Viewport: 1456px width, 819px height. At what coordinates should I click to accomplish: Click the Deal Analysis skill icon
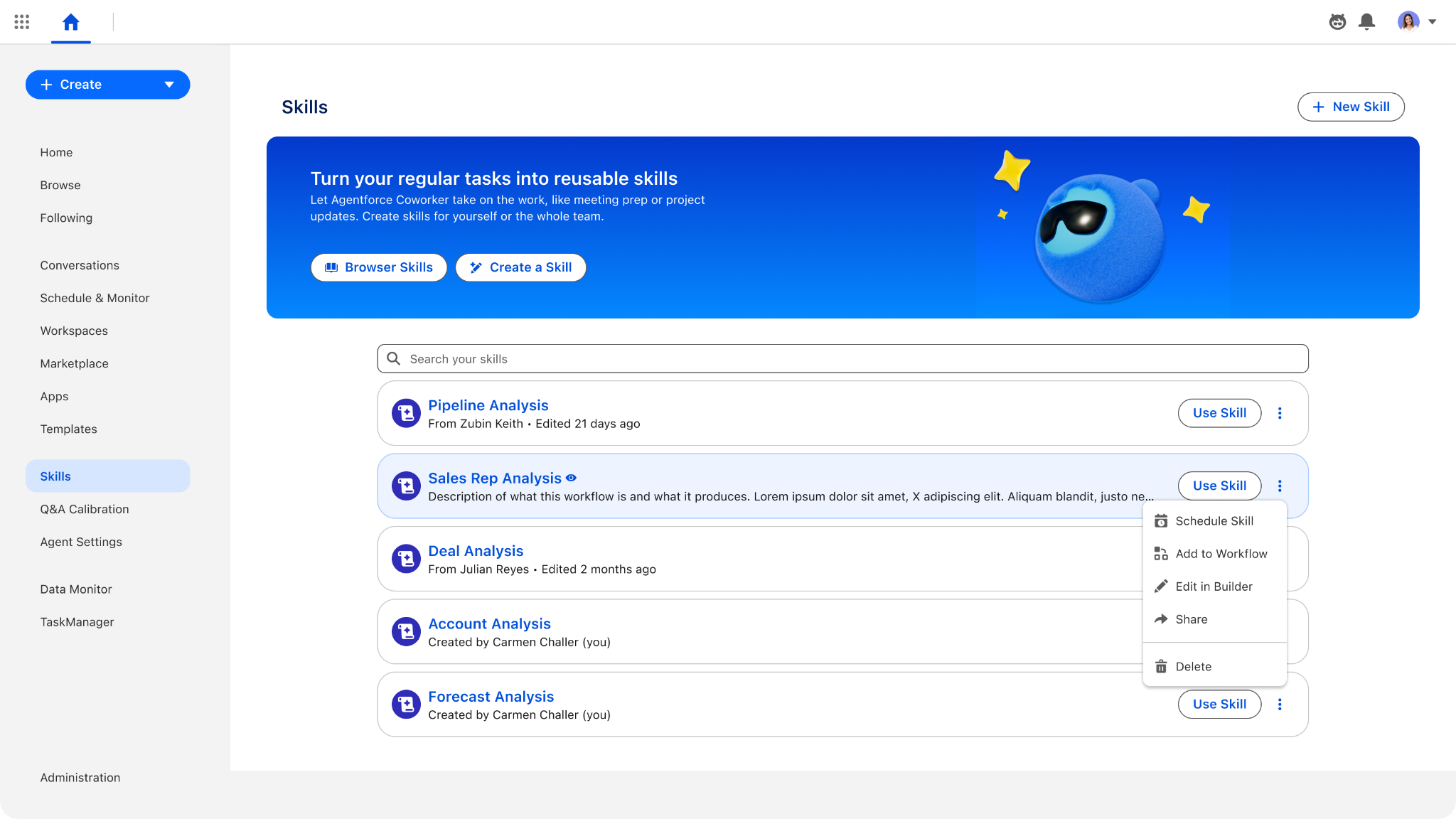407,559
